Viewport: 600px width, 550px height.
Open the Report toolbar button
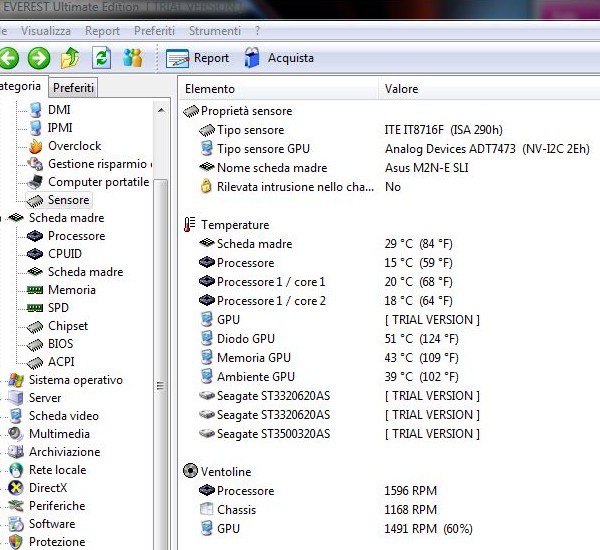[x=198, y=58]
